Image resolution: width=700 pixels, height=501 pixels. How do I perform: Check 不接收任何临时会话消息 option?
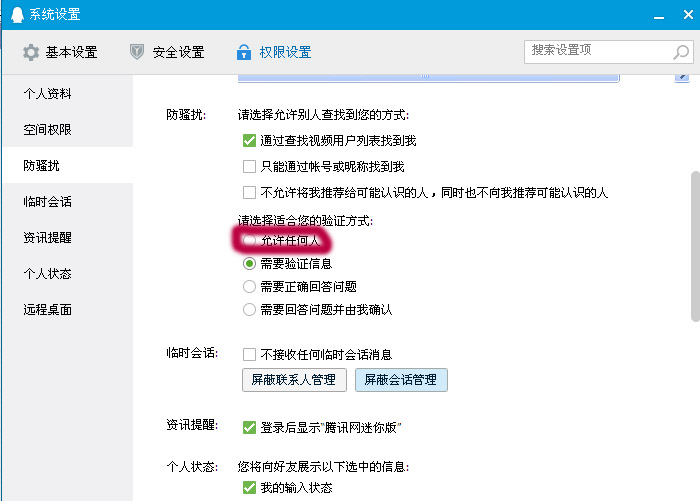click(250, 354)
